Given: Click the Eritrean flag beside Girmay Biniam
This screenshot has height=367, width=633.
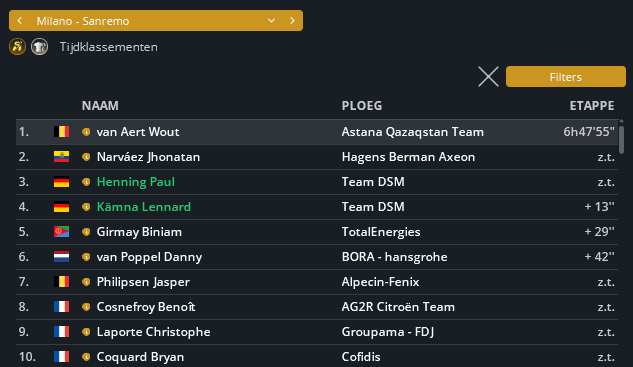Looking at the screenshot, I should (x=61, y=232).
